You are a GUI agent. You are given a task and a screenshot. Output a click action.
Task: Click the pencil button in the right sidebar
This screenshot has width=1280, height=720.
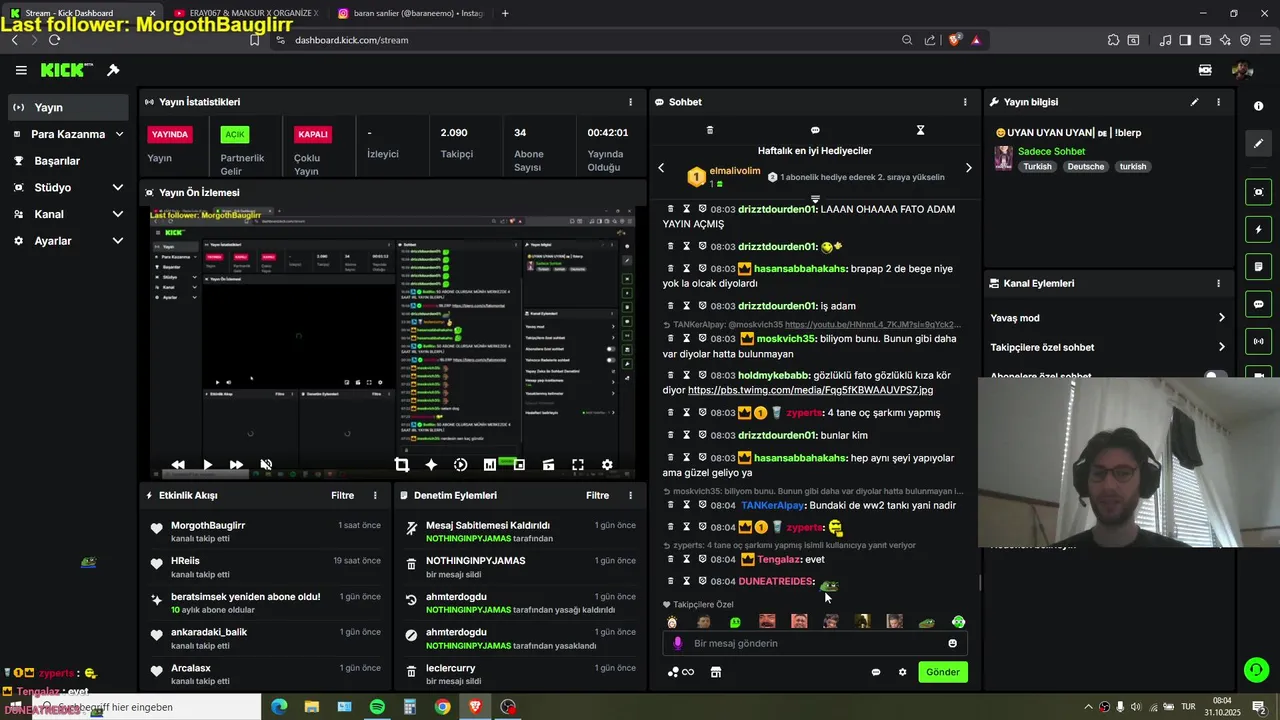coord(1258,144)
